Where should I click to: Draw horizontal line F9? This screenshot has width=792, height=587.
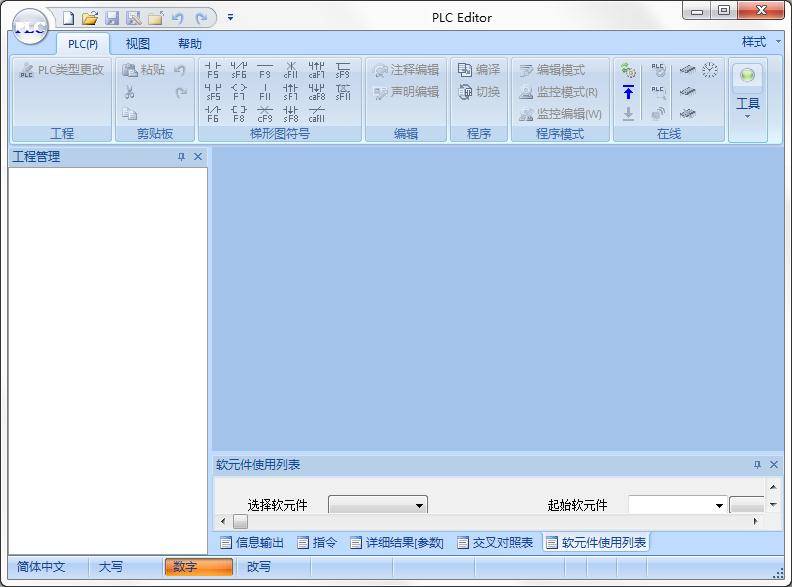click(265, 70)
